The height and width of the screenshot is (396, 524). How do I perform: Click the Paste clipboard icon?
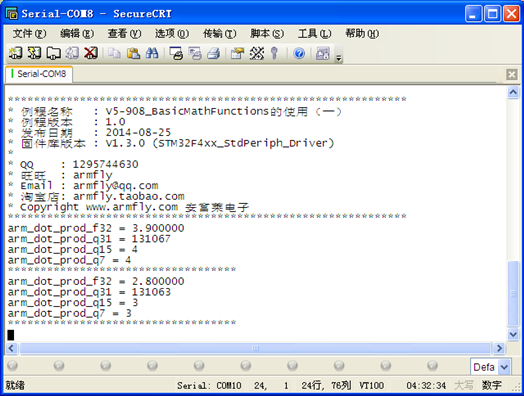[133, 53]
